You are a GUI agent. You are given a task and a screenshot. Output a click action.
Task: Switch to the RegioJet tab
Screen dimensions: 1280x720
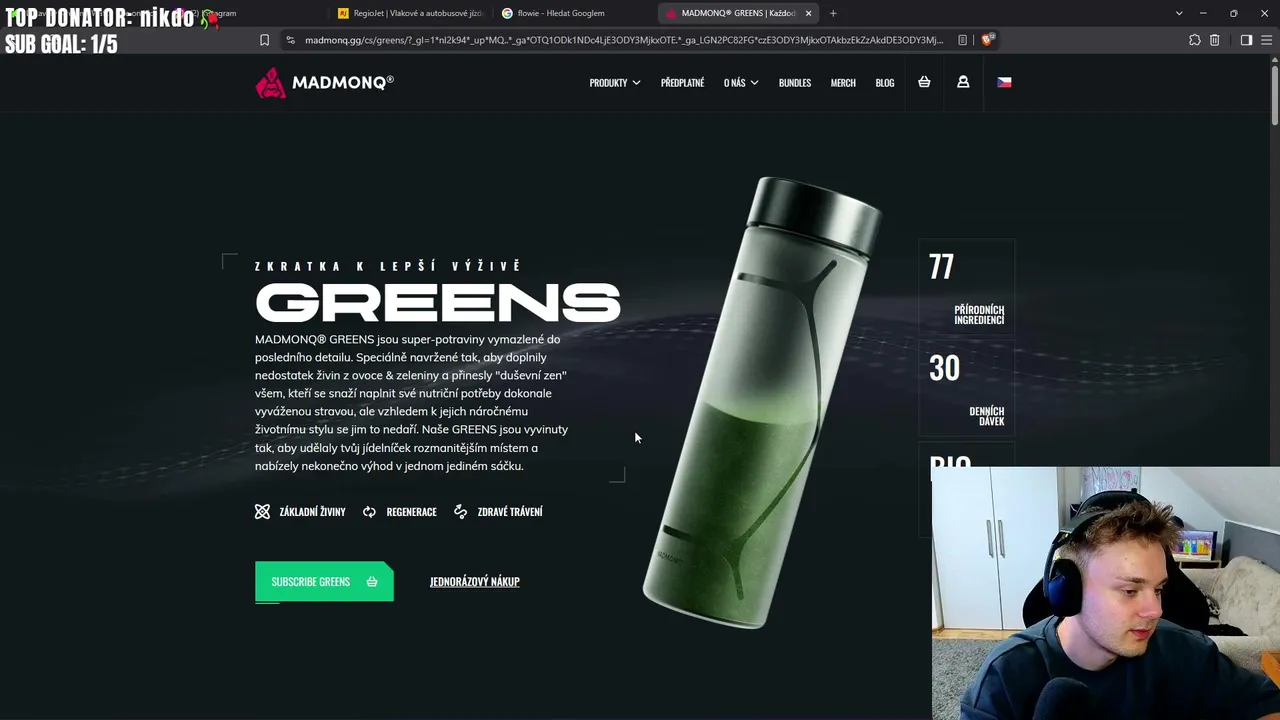410,13
